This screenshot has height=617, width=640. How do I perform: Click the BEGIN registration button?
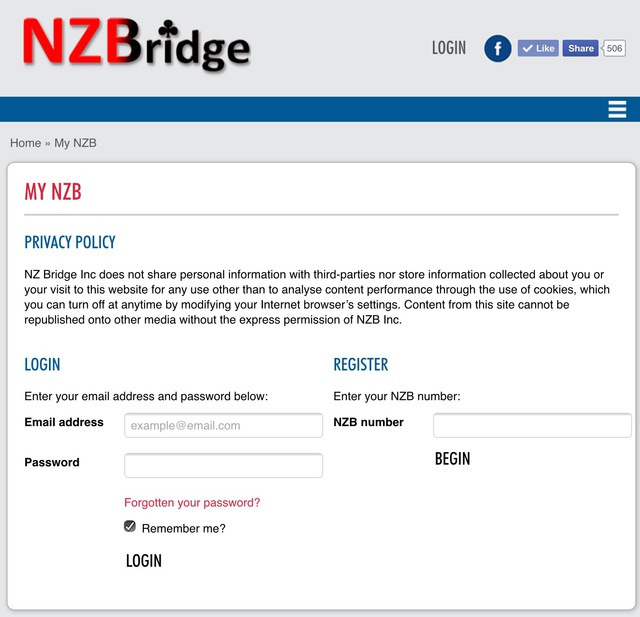point(452,459)
